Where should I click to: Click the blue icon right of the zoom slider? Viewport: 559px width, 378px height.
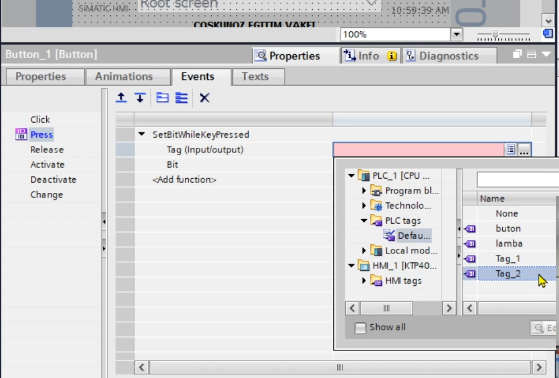[x=548, y=34]
